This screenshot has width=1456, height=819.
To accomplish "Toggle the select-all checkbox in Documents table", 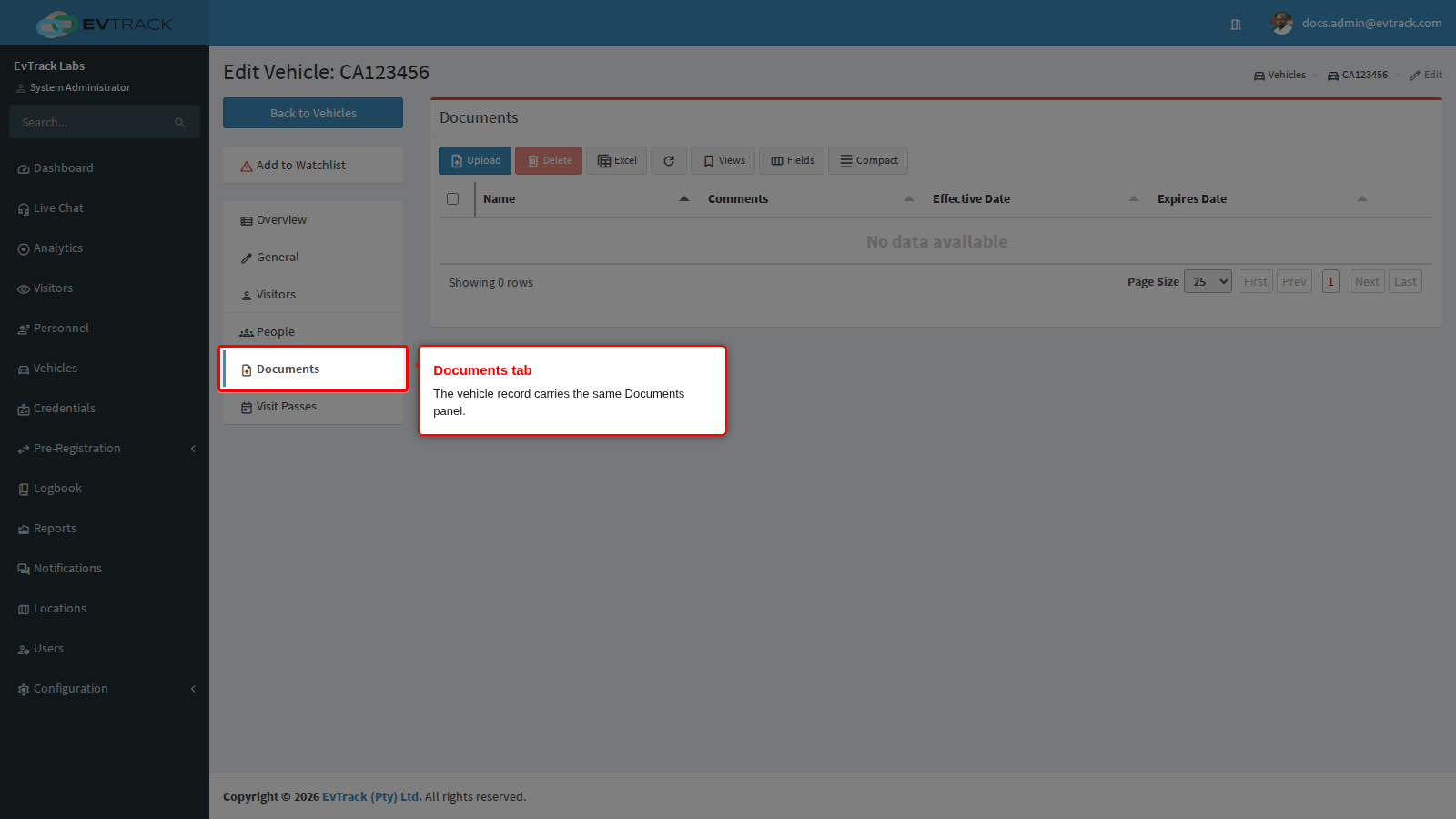I will 452,198.
